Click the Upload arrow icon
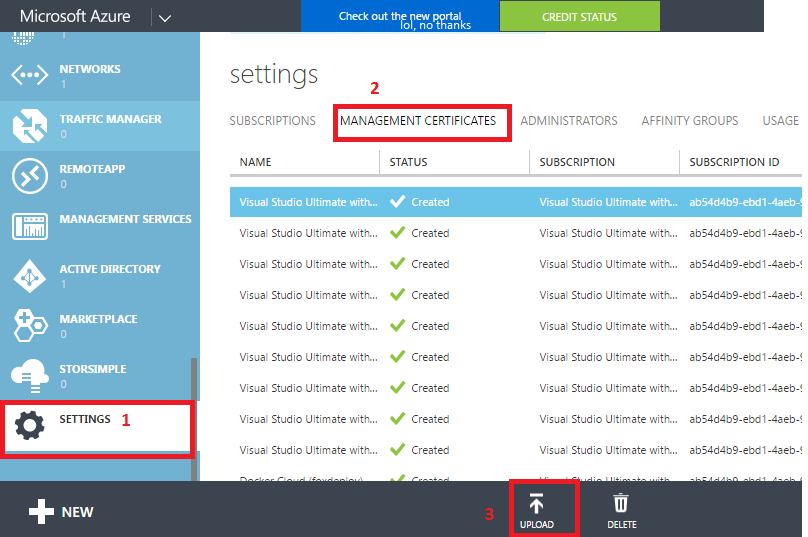 point(536,504)
